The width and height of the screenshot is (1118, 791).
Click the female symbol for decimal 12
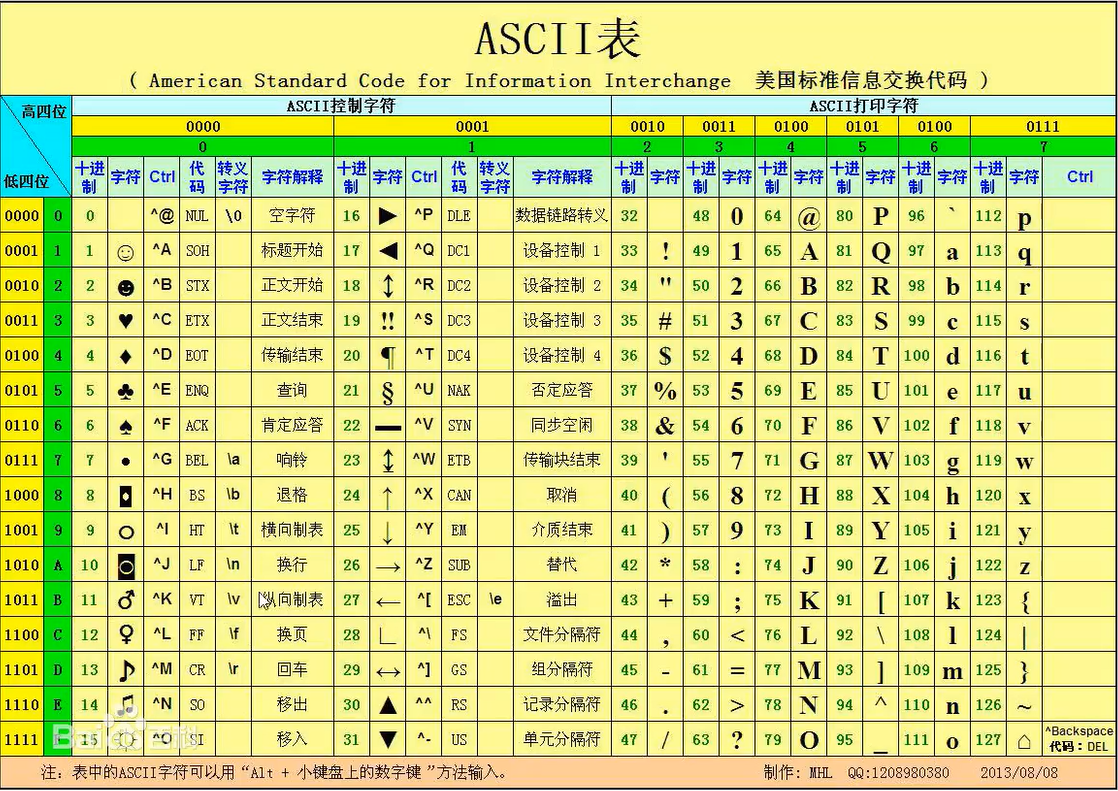125,635
